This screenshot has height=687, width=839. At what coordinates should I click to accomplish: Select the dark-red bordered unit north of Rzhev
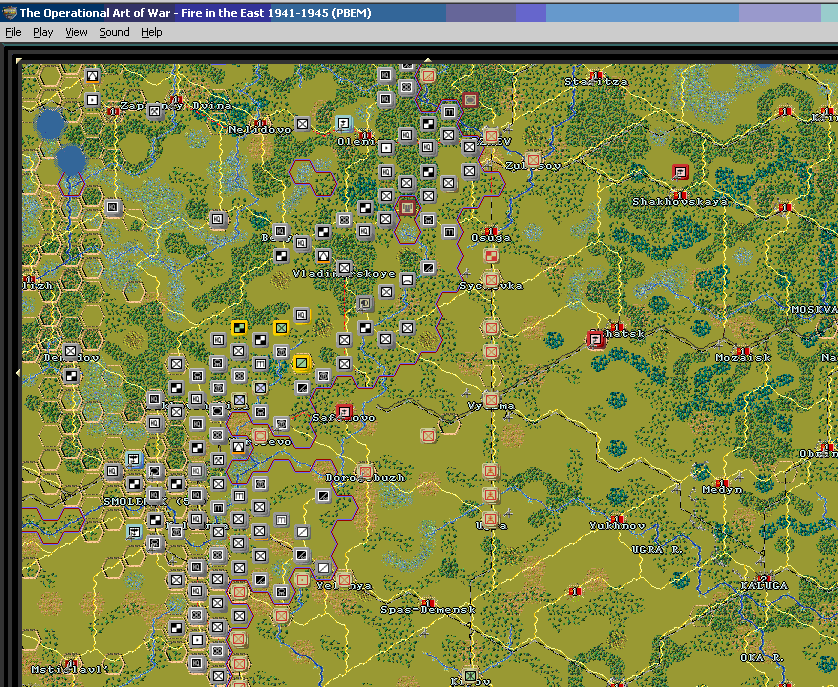coord(470,100)
